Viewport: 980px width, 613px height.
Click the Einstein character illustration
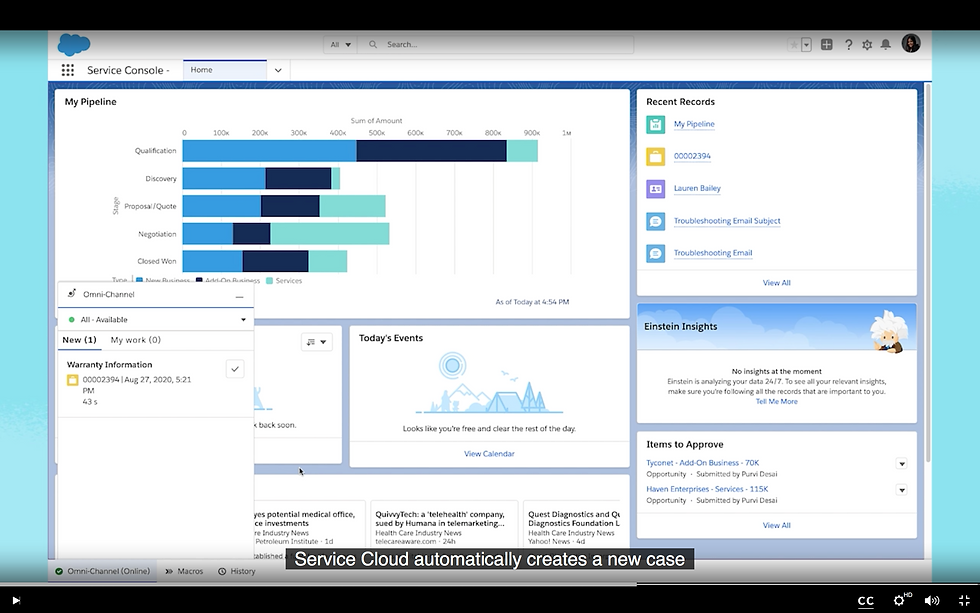(888, 332)
